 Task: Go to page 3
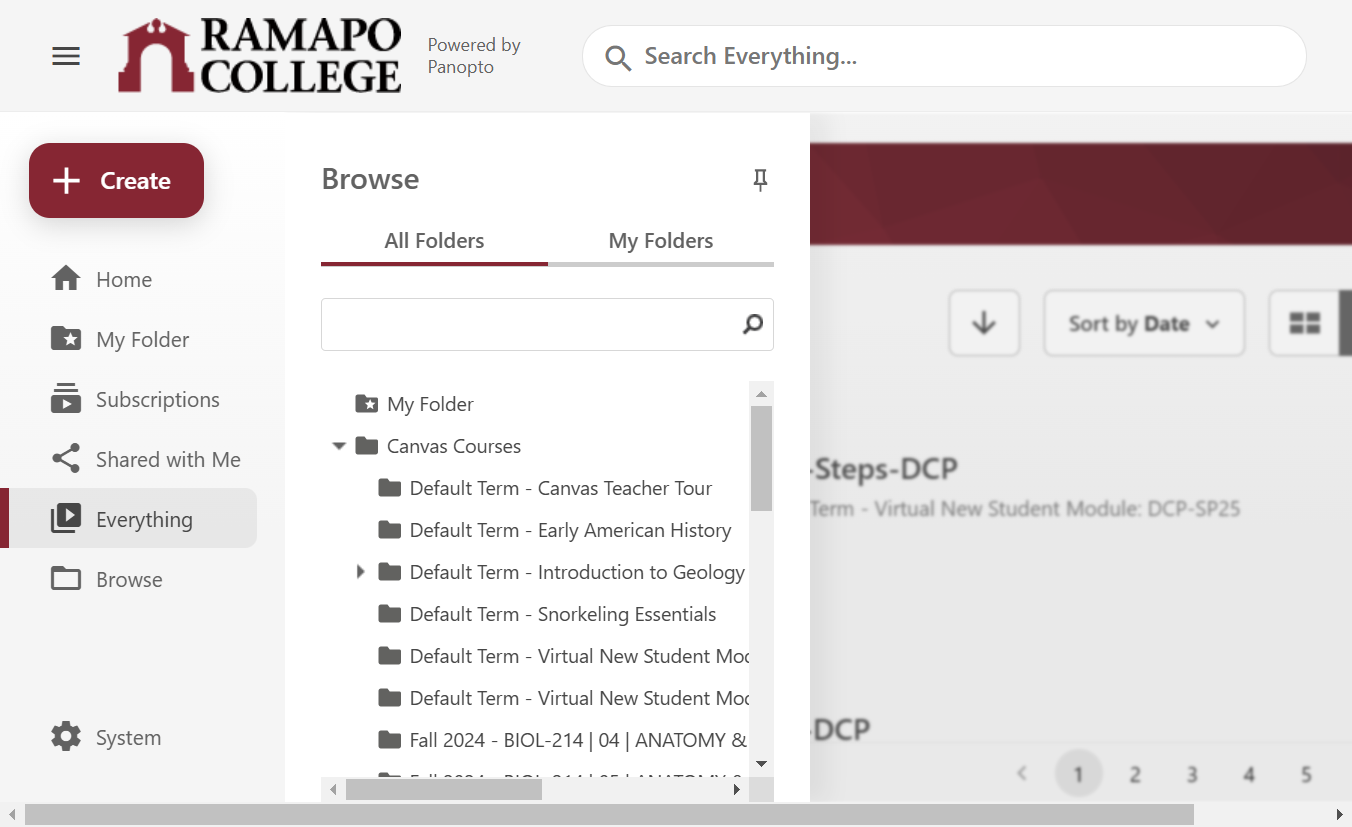[1192, 774]
